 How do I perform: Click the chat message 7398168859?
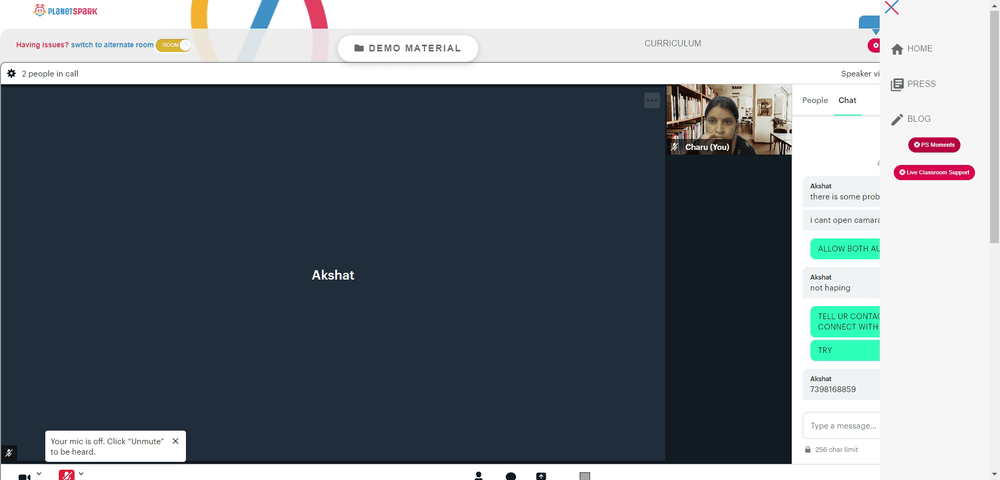tap(833, 389)
